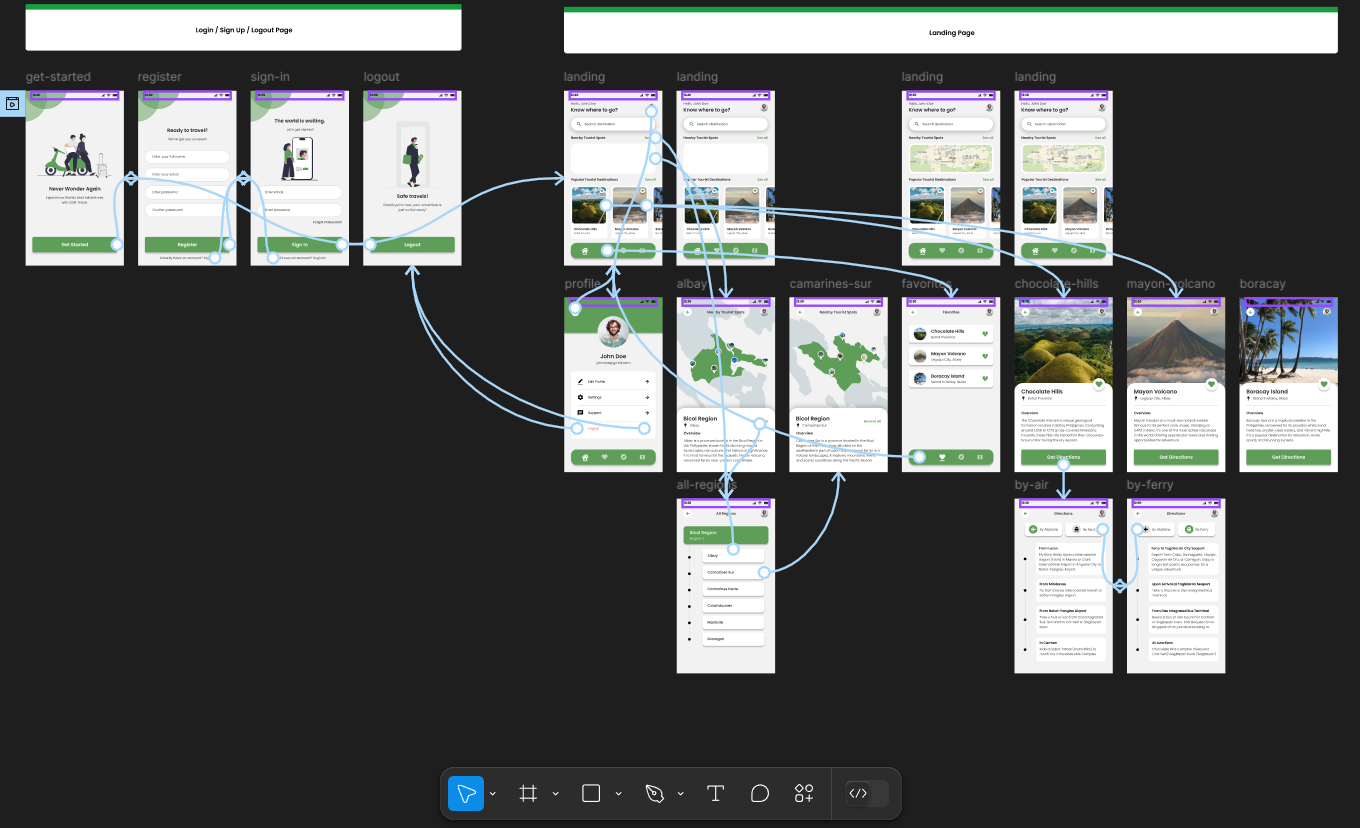The width and height of the screenshot is (1360, 828).
Task: Select the Frame tool
Action: tap(528, 794)
